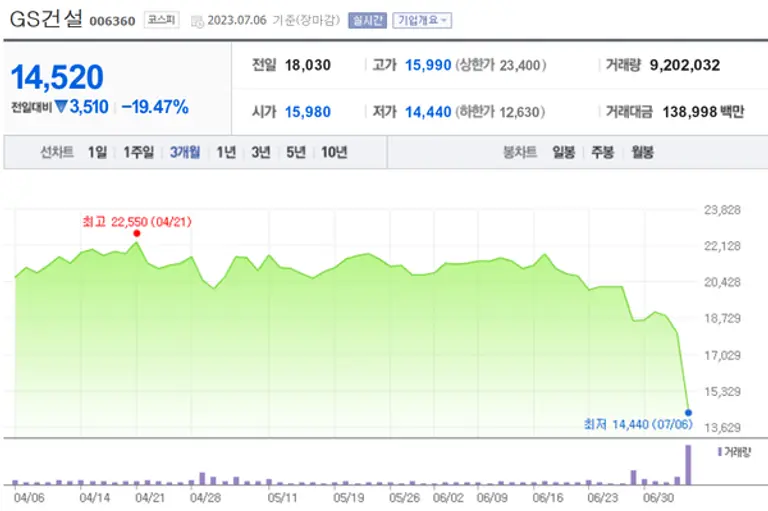Open the 기업개요 dropdown

coord(422,20)
